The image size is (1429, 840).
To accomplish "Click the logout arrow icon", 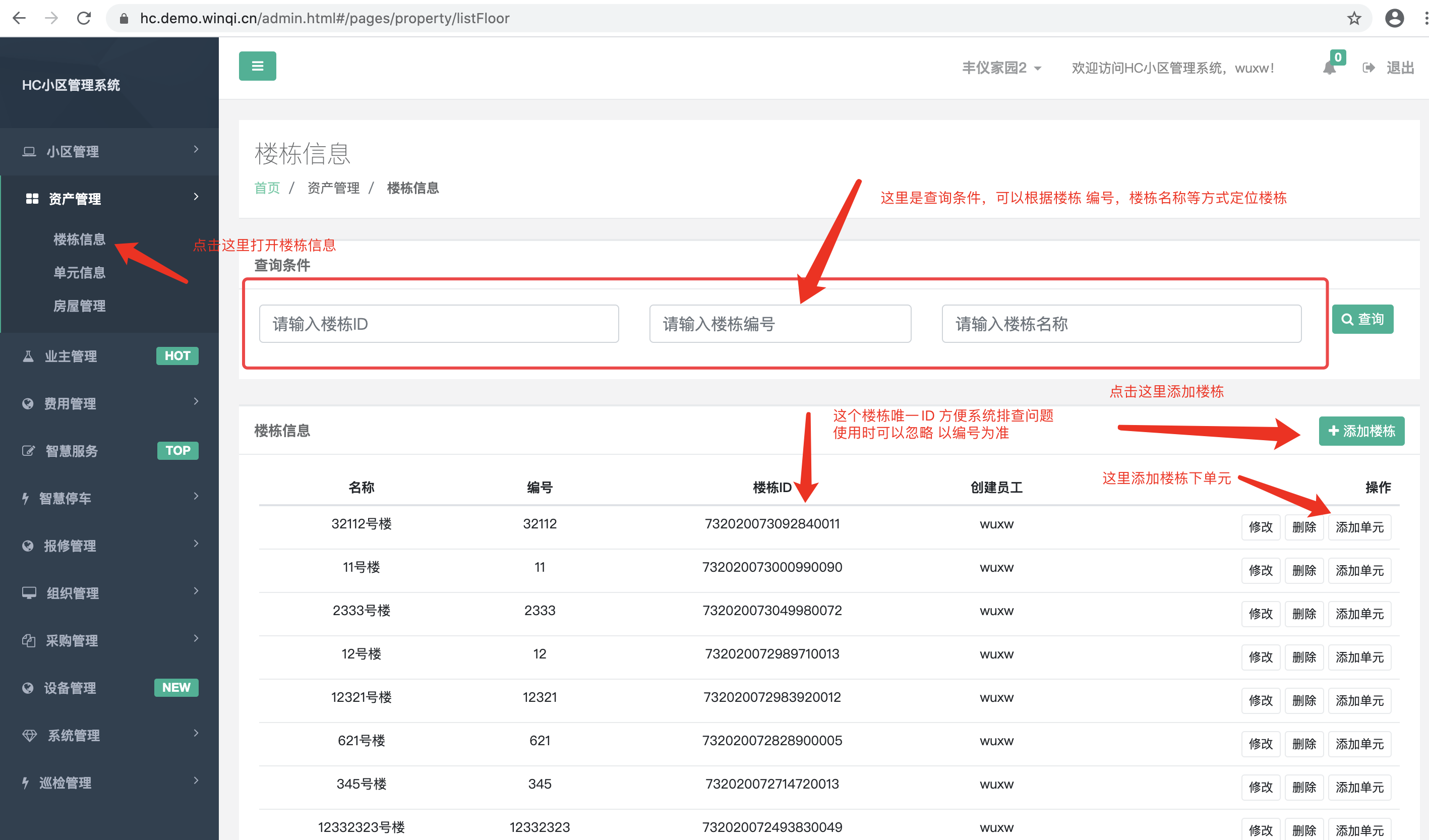I will point(1368,68).
